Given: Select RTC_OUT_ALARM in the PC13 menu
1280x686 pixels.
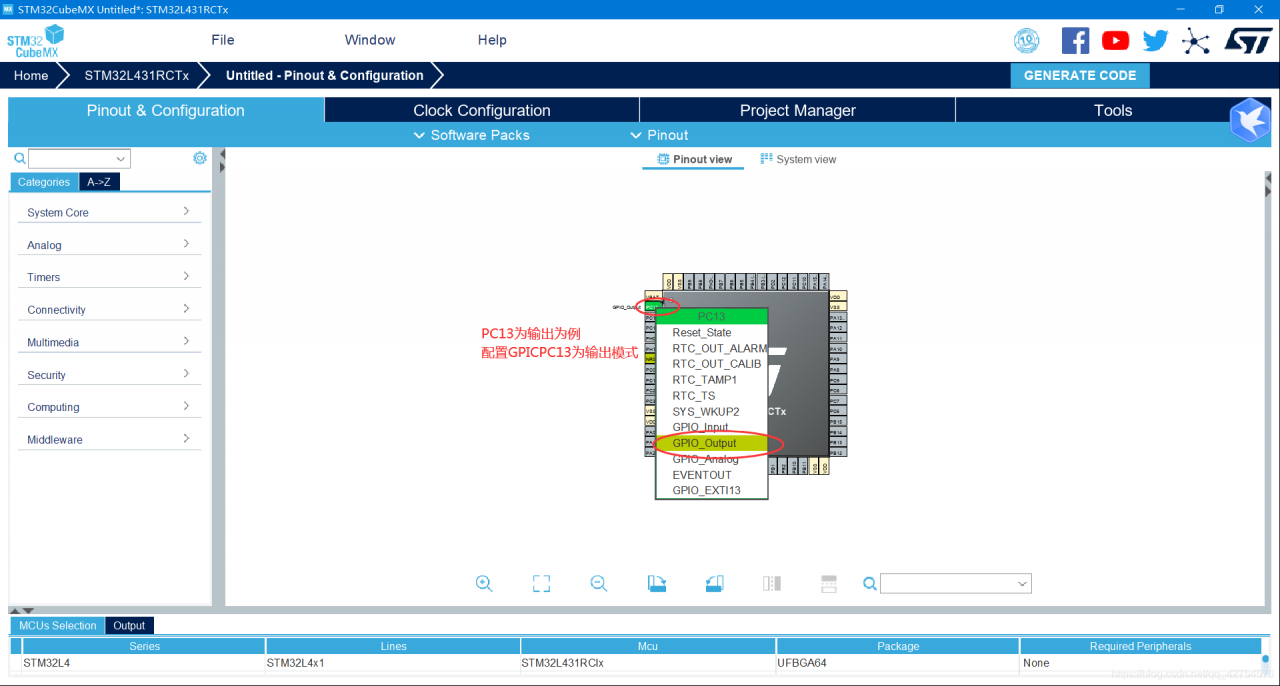Looking at the screenshot, I should (711, 348).
